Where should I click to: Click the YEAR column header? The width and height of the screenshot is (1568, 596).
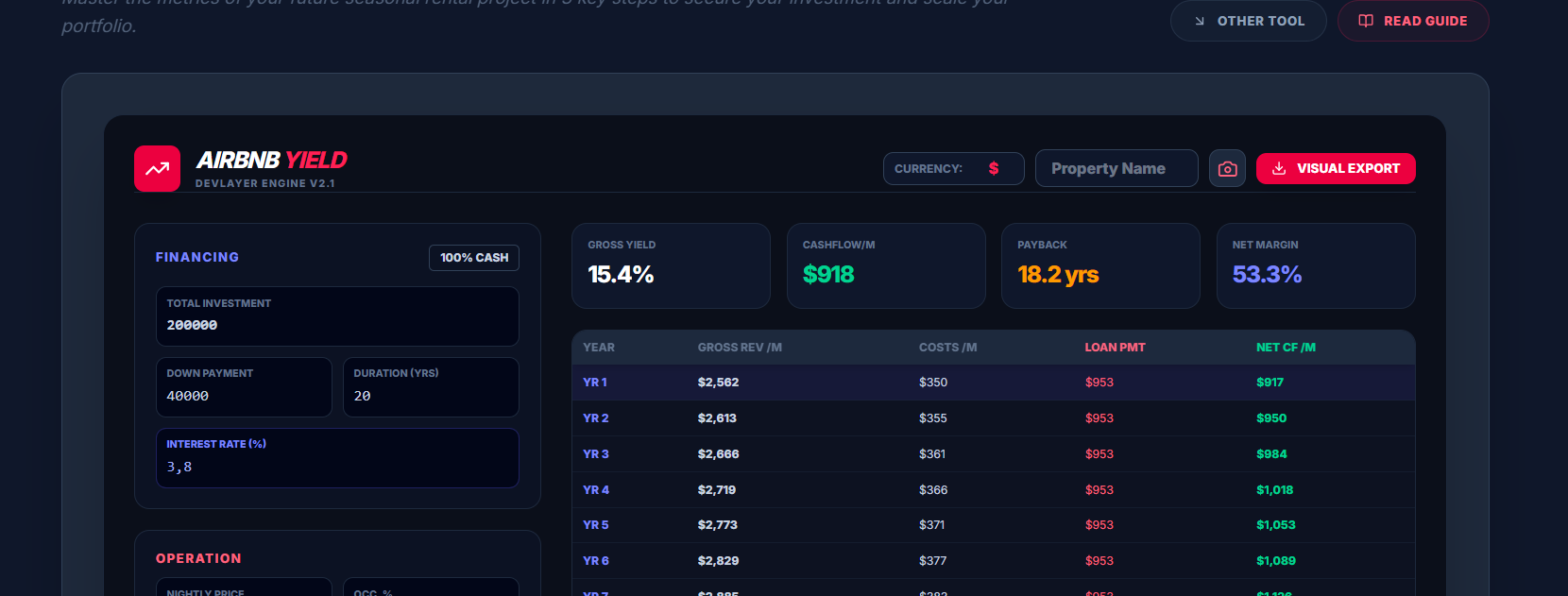[x=599, y=348]
